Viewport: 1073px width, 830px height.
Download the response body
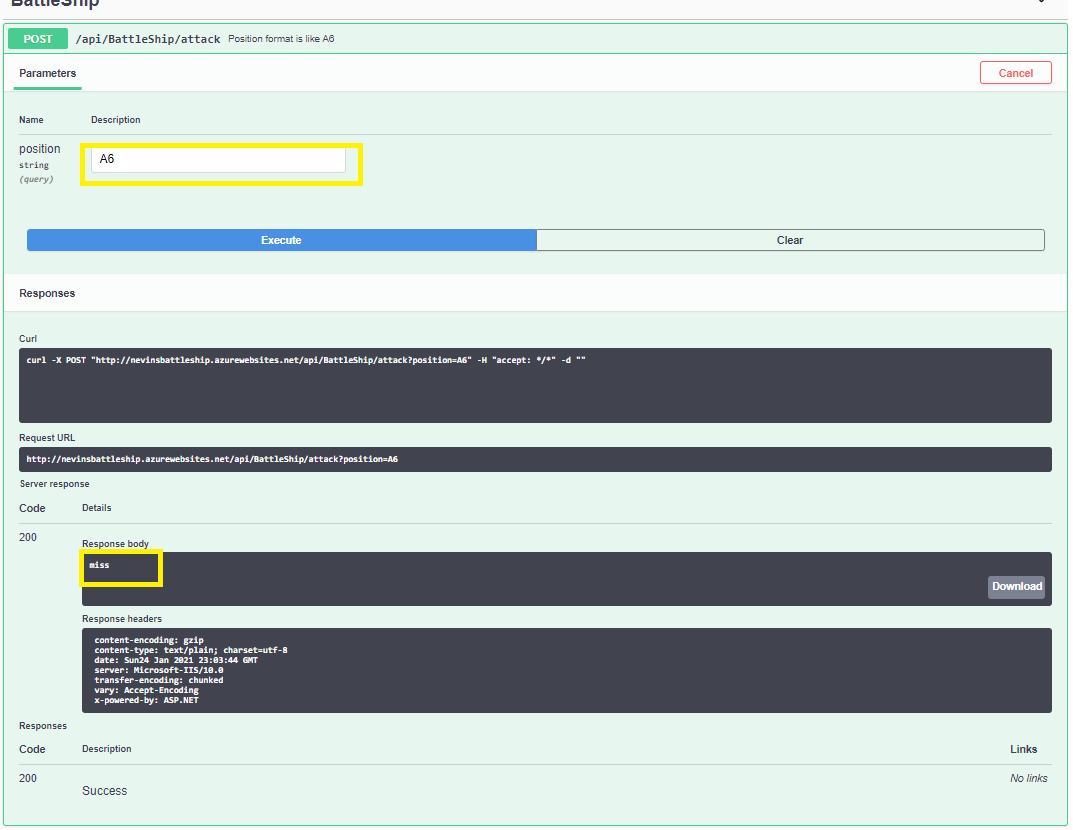point(1016,586)
